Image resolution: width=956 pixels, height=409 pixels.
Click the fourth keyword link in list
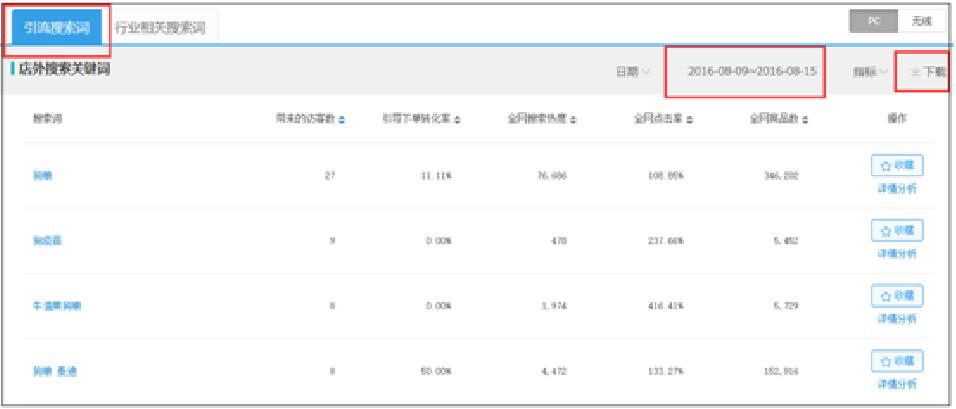(55, 371)
